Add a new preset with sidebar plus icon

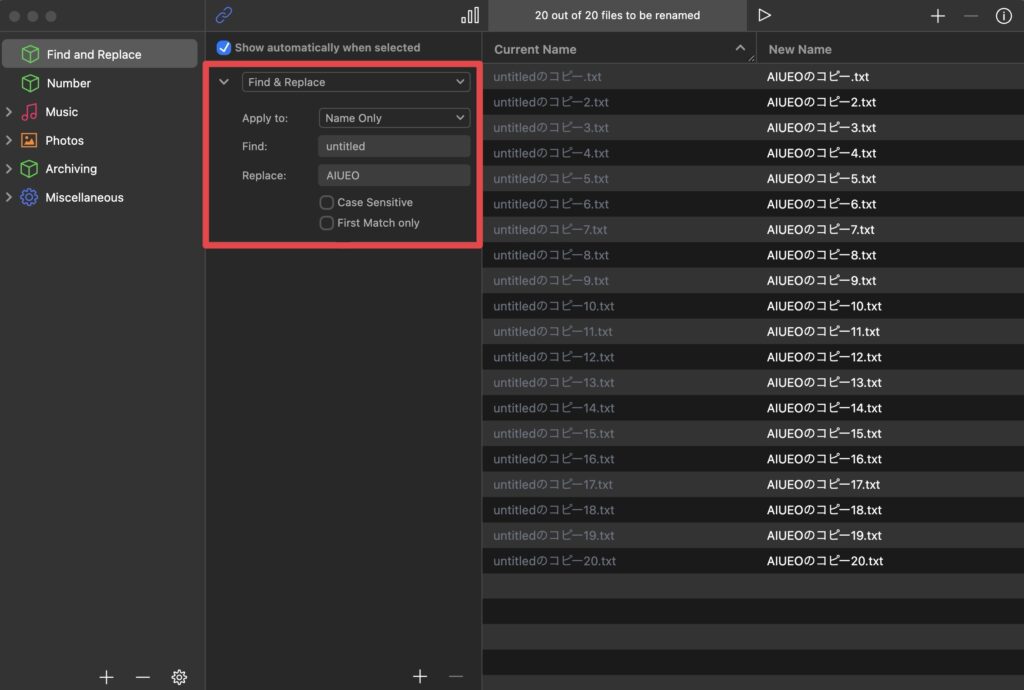[x=106, y=677]
